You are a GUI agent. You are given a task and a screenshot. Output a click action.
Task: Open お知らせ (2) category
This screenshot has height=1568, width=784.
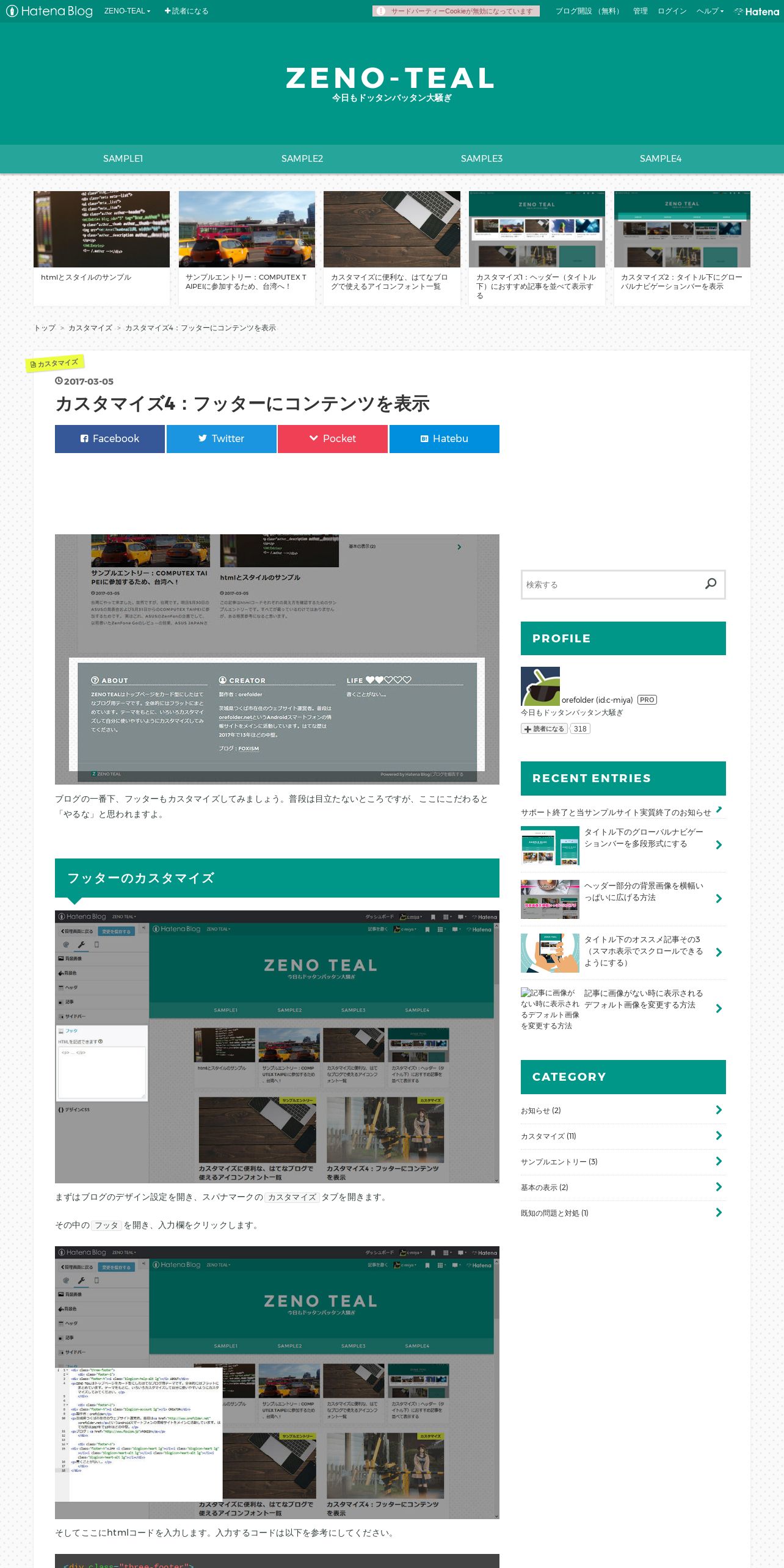[x=541, y=1111]
